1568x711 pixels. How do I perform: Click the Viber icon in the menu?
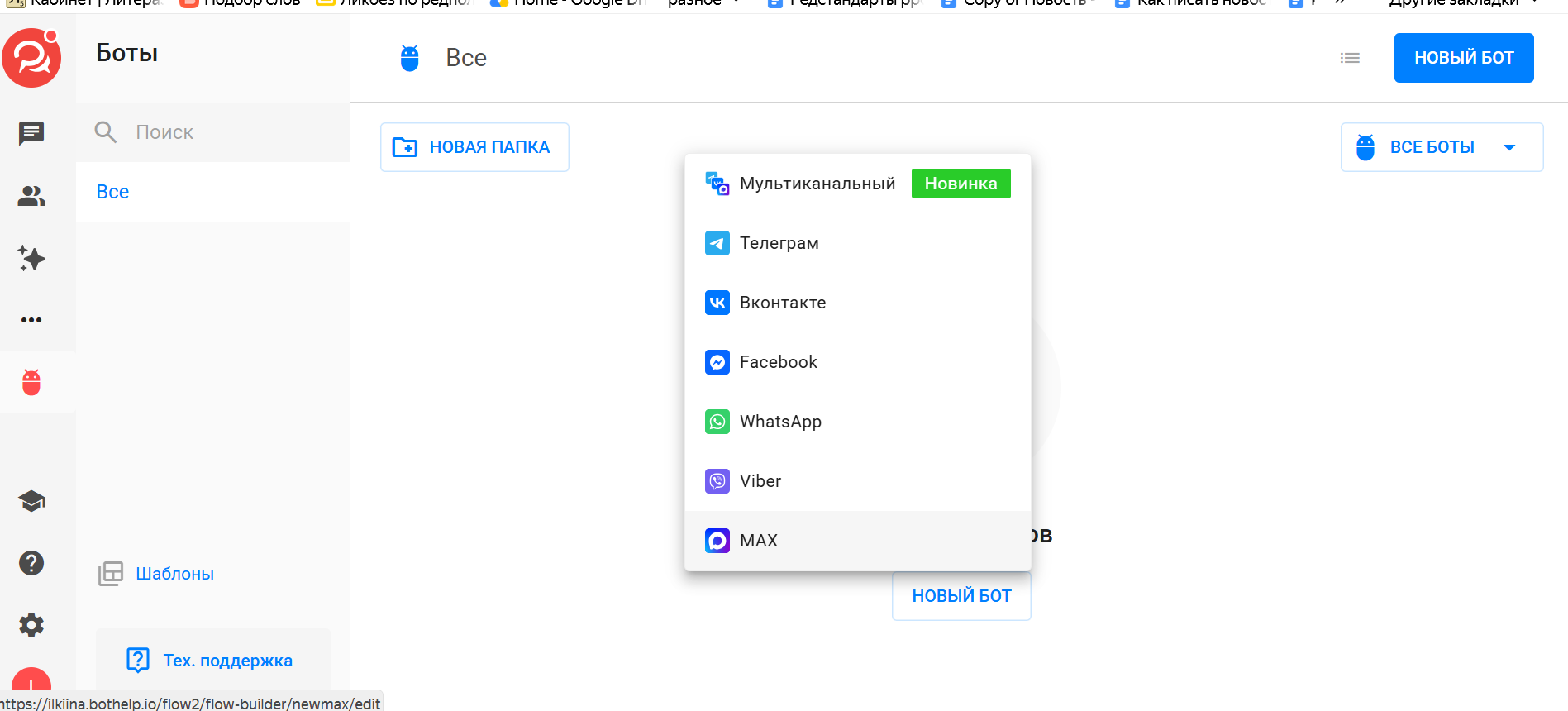pos(717,481)
